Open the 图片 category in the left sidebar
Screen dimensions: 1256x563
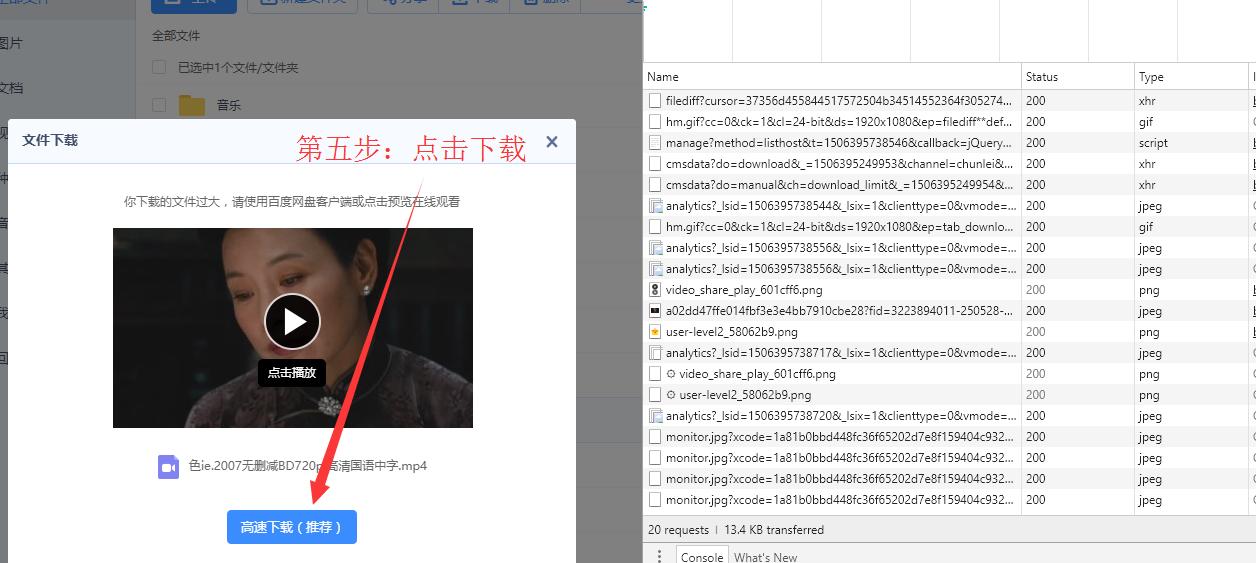pyautogui.click(x=10, y=44)
